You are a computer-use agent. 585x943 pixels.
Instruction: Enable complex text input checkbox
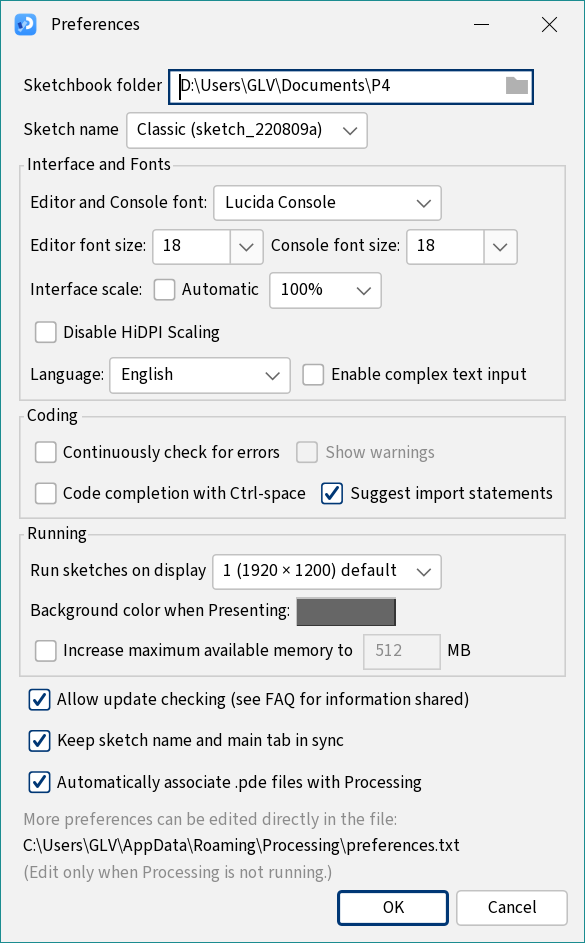coord(313,375)
